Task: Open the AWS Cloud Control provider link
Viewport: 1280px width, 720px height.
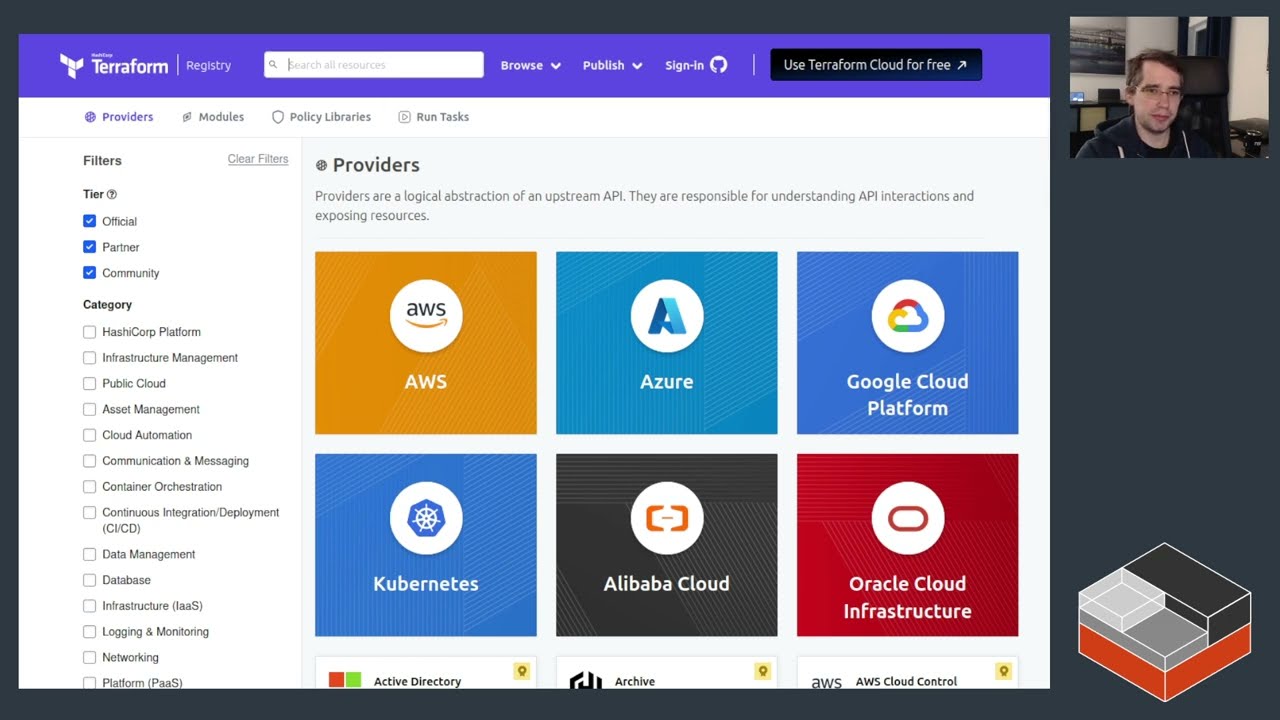Action: coord(906,681)
